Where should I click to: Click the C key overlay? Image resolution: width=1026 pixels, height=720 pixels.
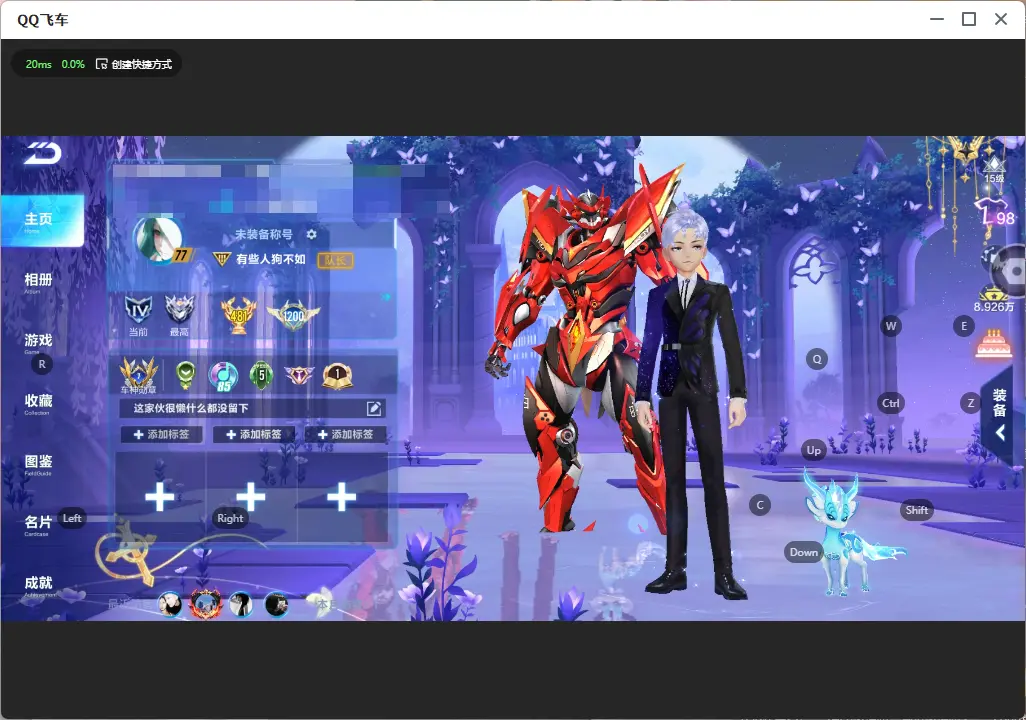point(760,505)
